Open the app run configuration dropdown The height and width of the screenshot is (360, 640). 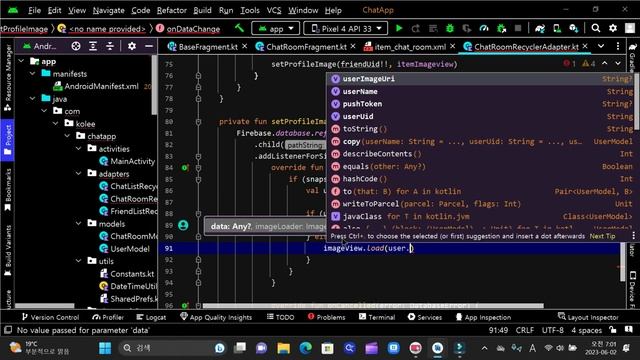click(276, 28)
